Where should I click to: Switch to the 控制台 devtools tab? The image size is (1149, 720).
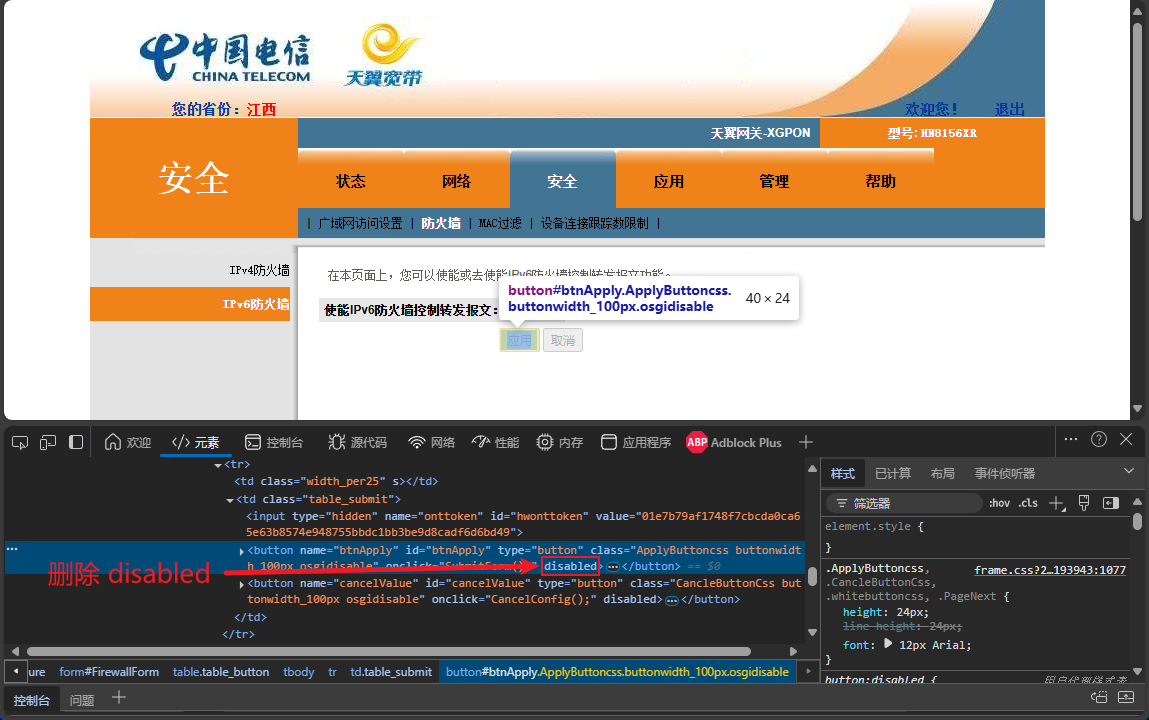tap(274, 442)
